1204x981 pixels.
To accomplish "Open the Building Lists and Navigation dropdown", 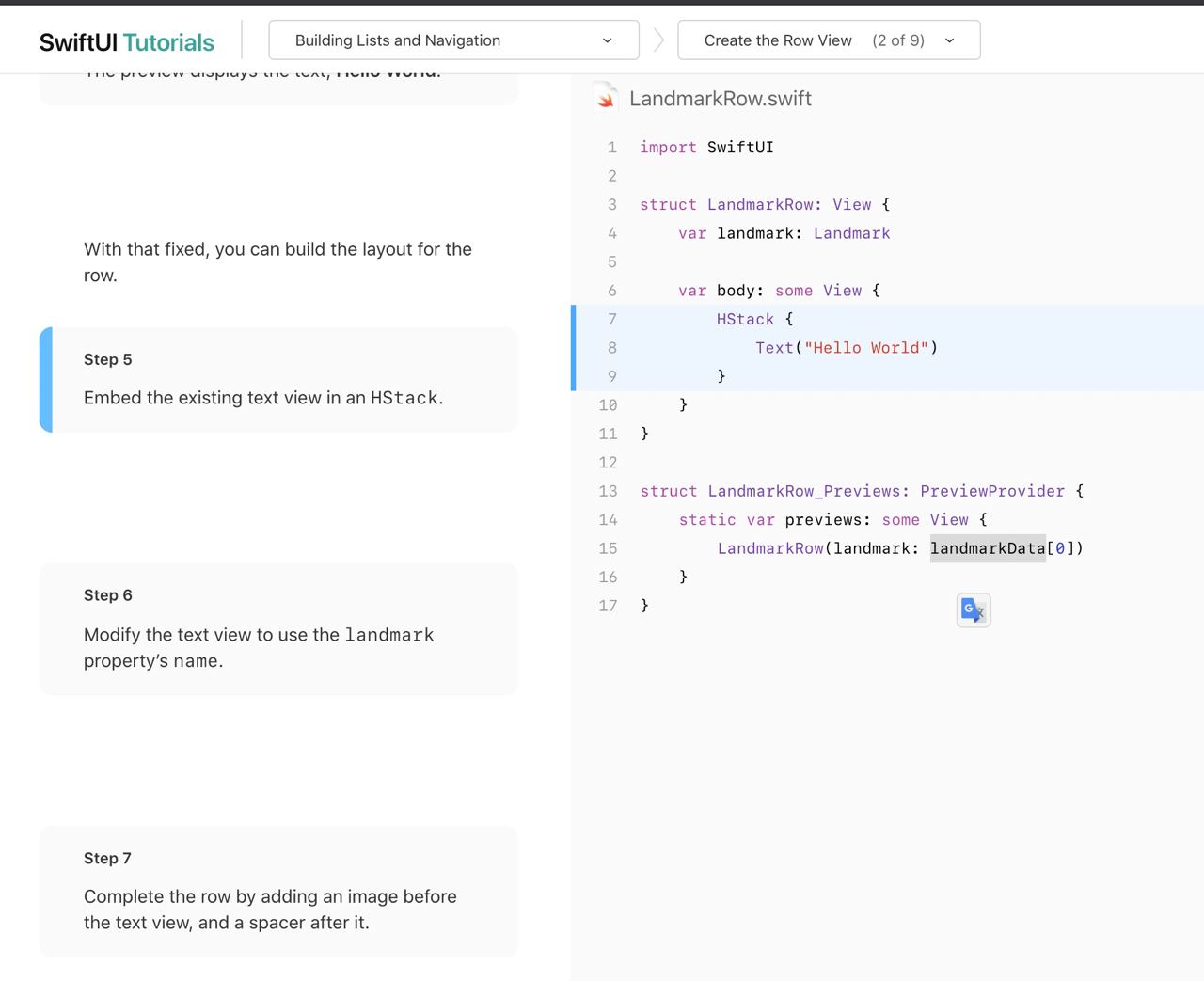I will click(x=453, y=40).
